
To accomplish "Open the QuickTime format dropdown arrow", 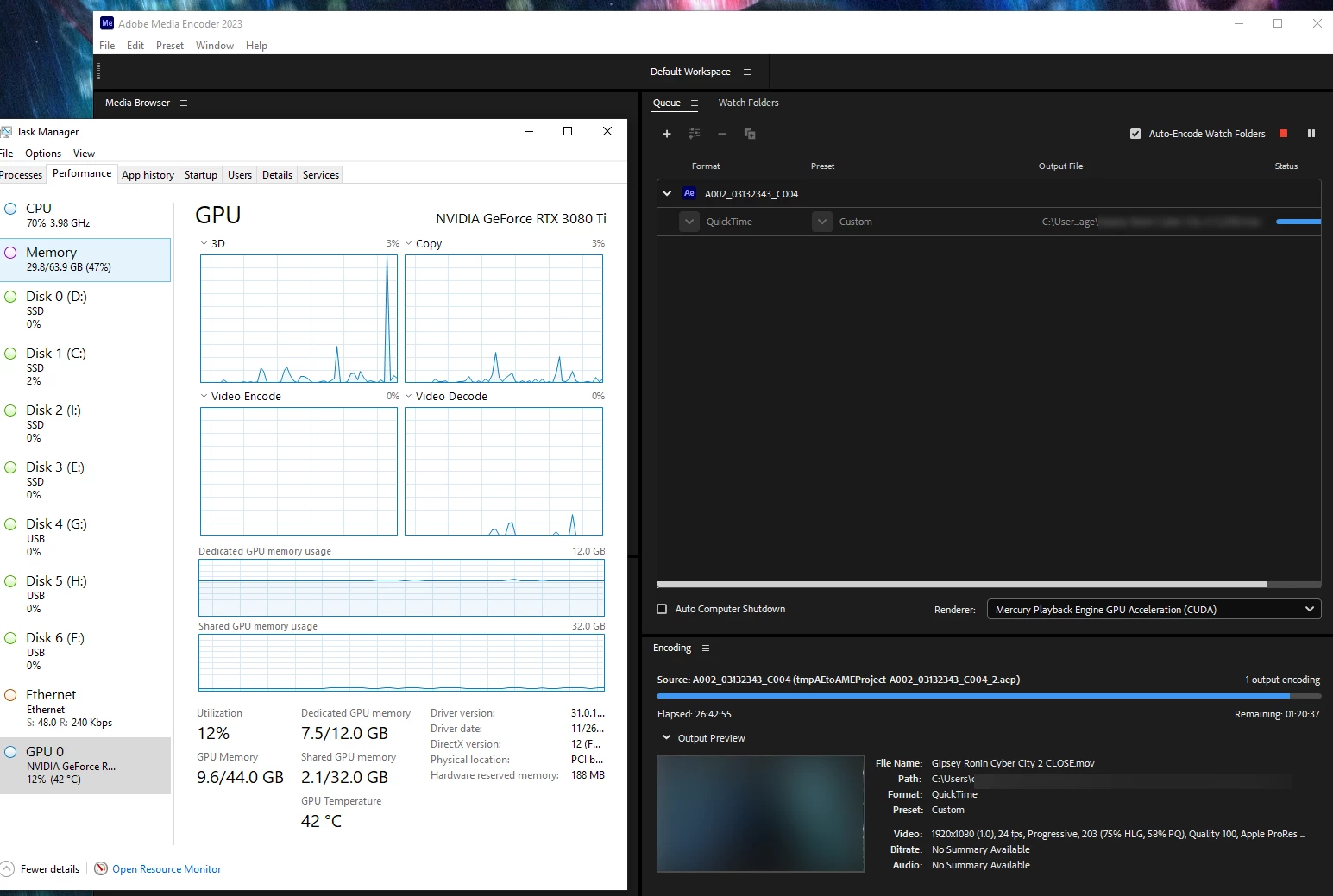I will 689,222.
